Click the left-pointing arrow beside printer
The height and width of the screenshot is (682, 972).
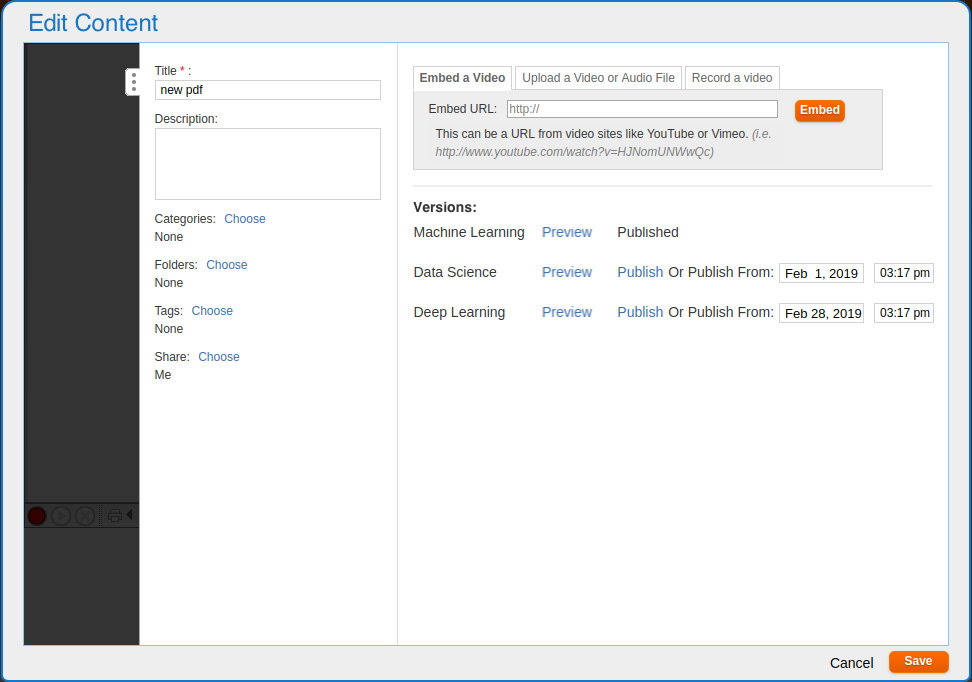pyautogui.click(x=129, y=515)
